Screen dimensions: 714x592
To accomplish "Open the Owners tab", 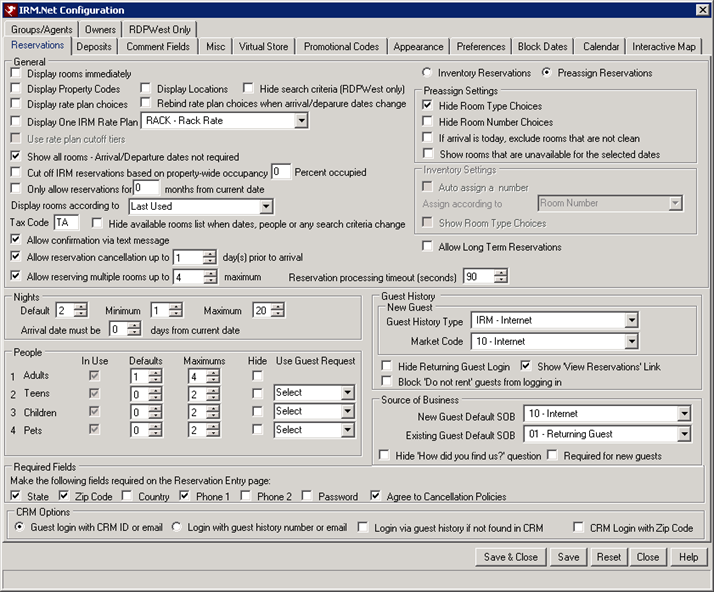I will point(100,30).
